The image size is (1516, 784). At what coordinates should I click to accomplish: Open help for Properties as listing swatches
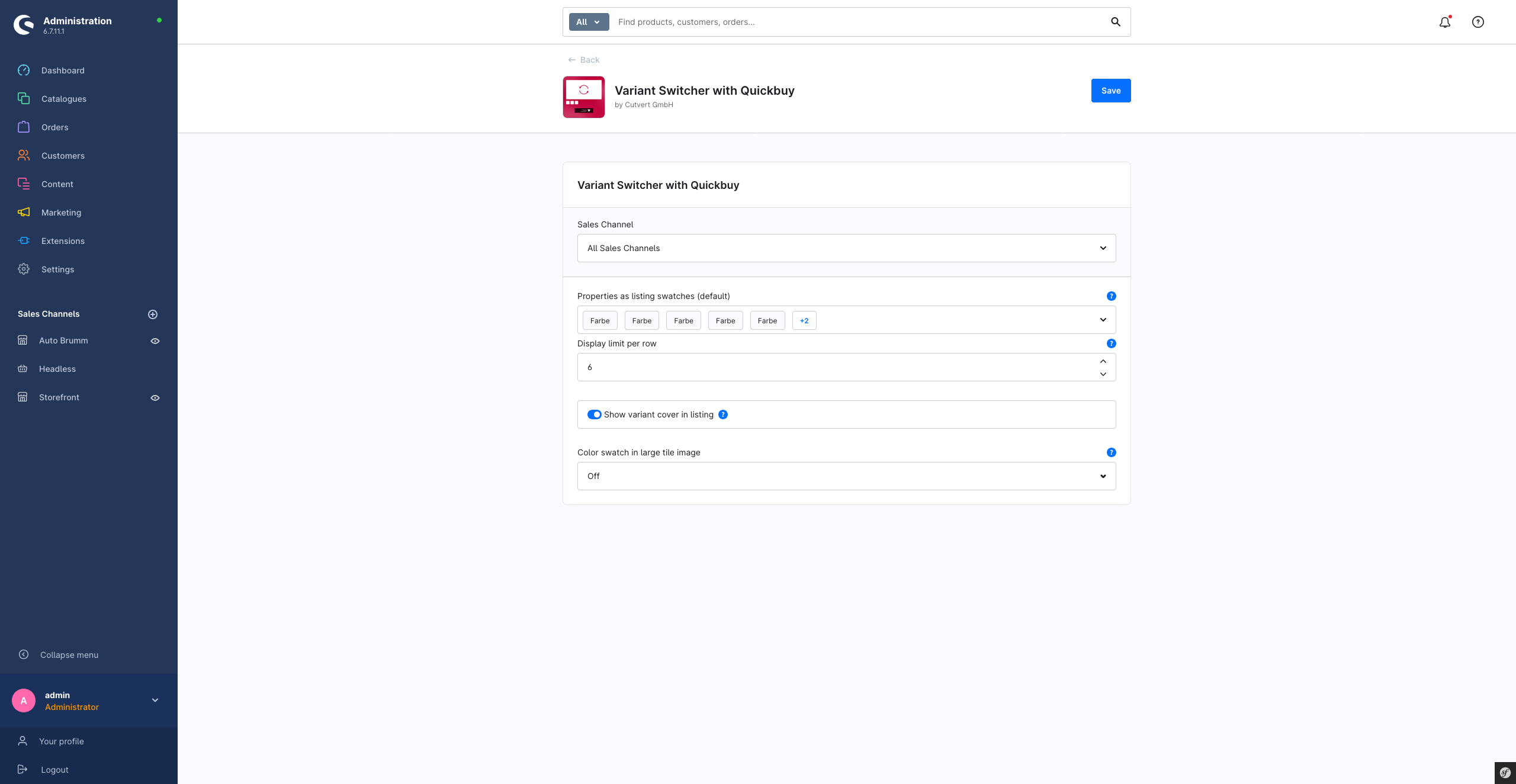(1112, 296)
